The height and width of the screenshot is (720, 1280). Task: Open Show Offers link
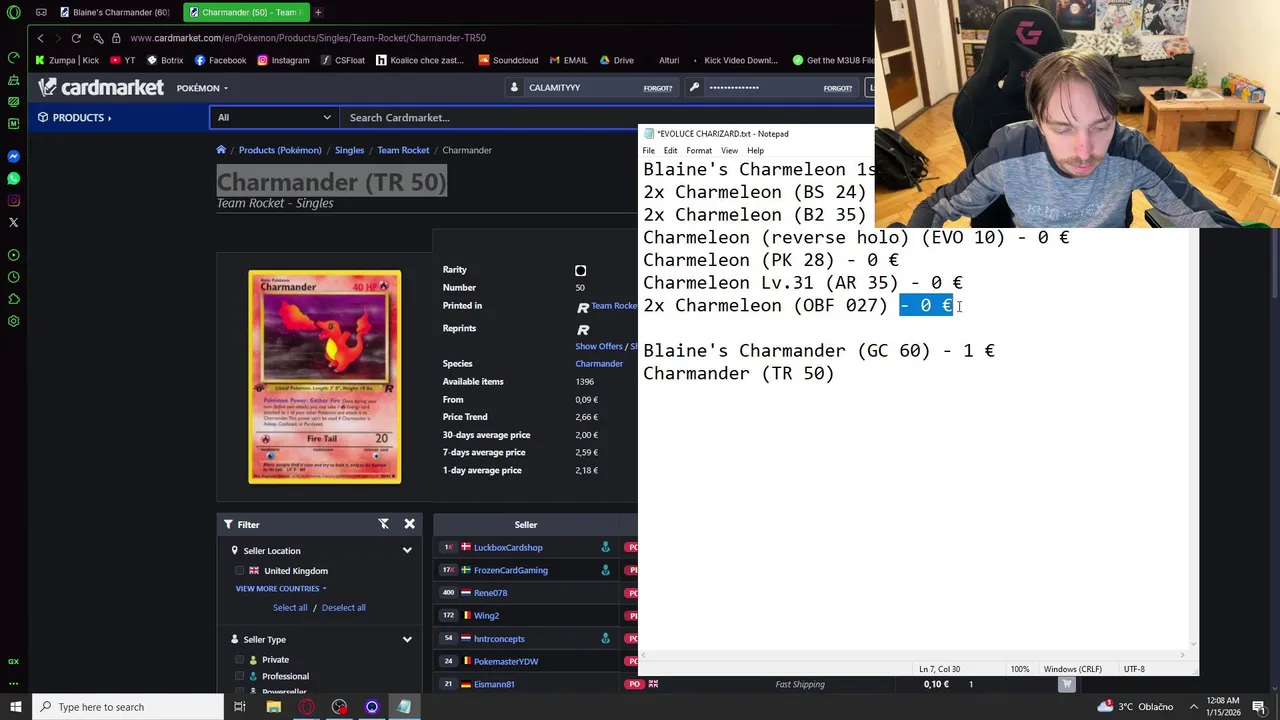coord(599,347)
